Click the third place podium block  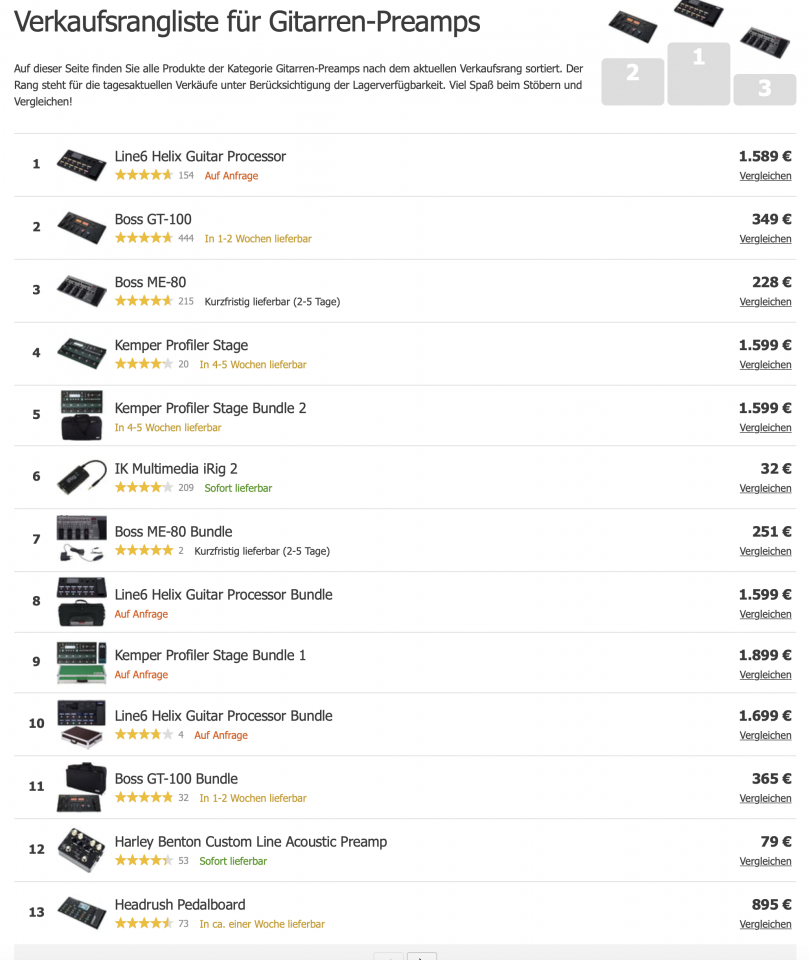click(x=764, y=89)
